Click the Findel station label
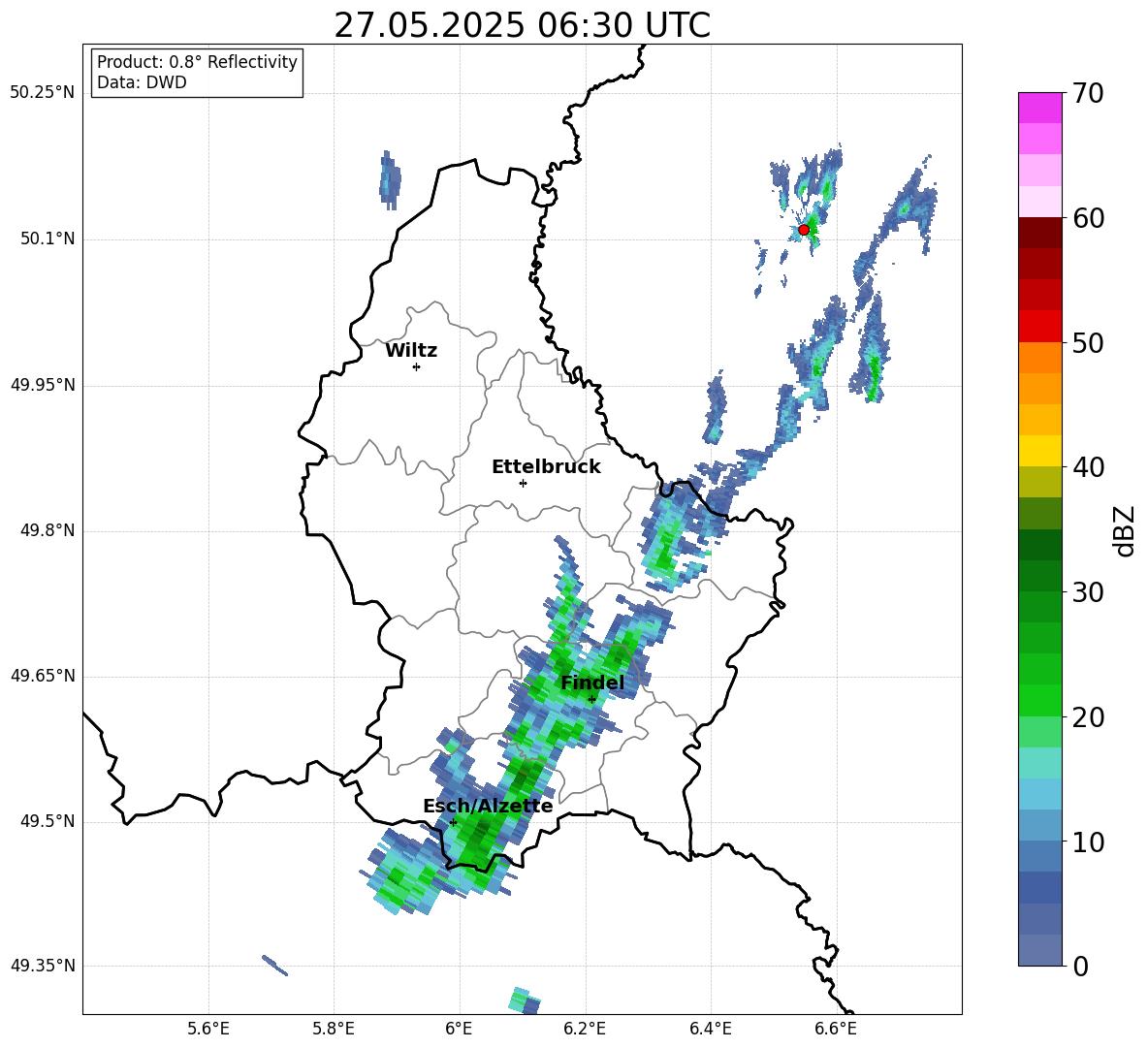This screenshot has width=1148, height=1048. pos(592,683)
